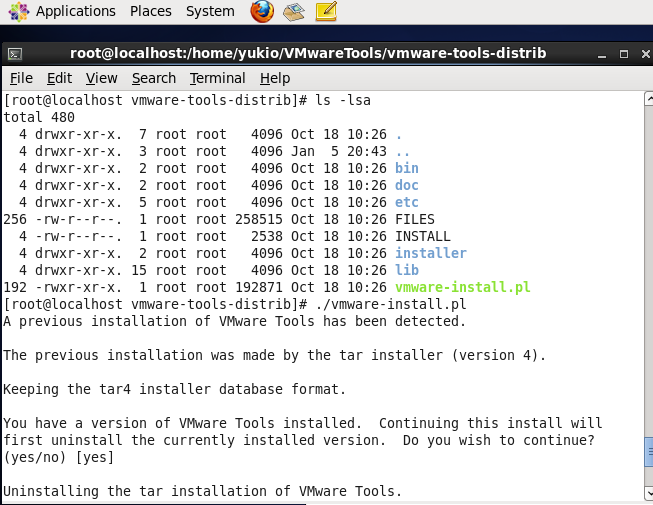
Task: Maximize the terminal window
Action: tap(622, 53)
